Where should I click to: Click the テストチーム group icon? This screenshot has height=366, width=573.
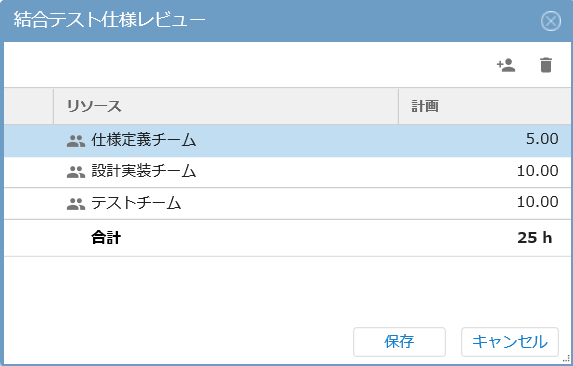[76, 203]
